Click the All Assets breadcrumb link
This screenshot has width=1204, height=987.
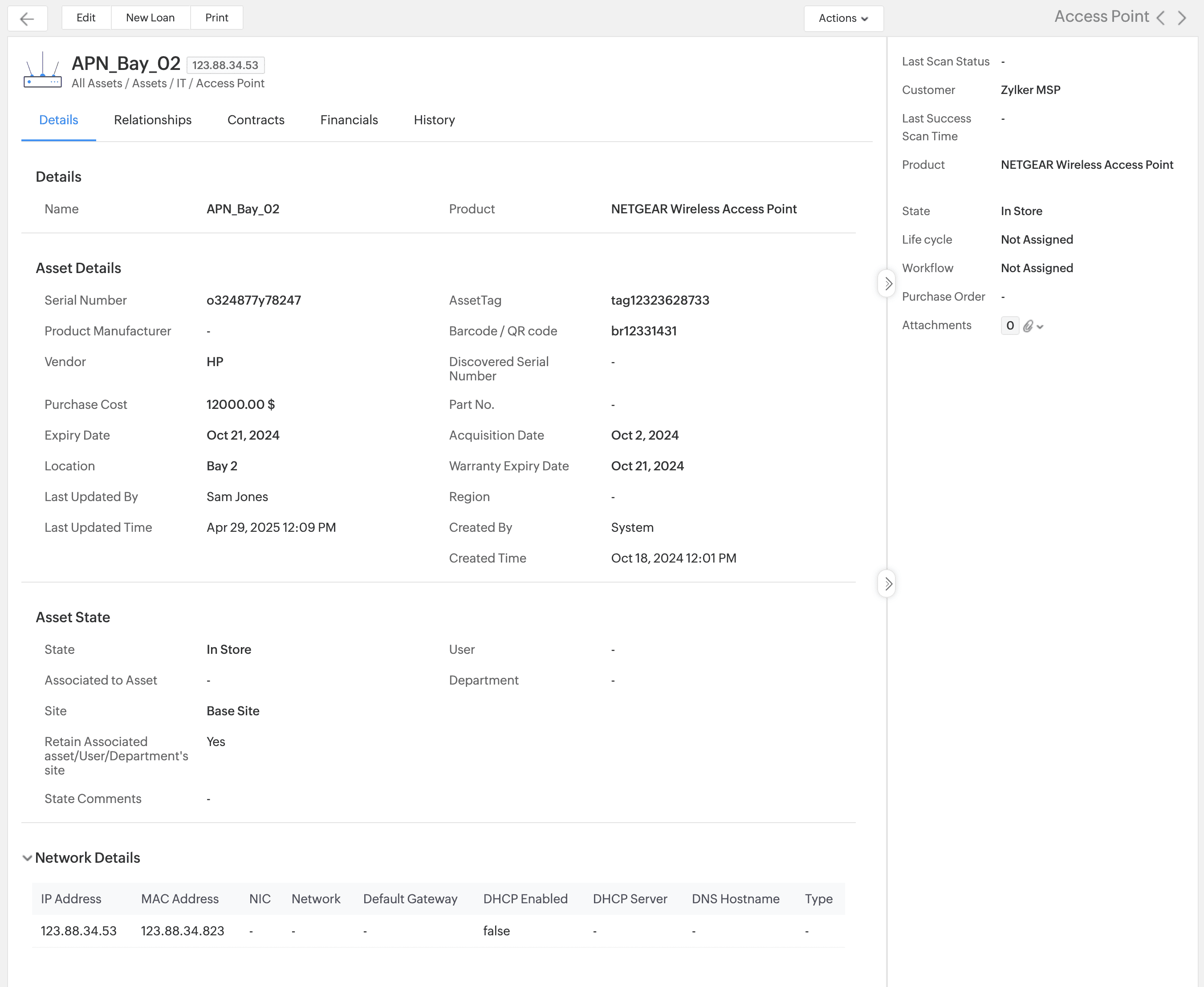click(97, 84)
